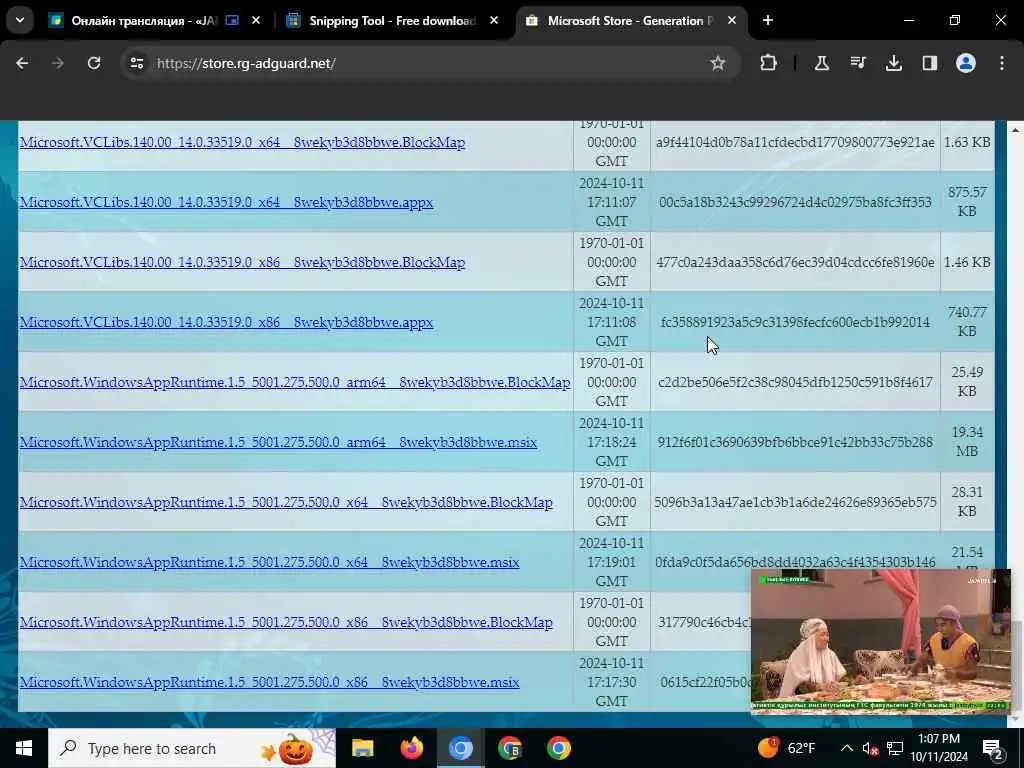Screen dimensions: 1024x768
Task: Select hash fc358891923a5c9c31398fecfc600ecb1b992014
Action: [795, 323]
